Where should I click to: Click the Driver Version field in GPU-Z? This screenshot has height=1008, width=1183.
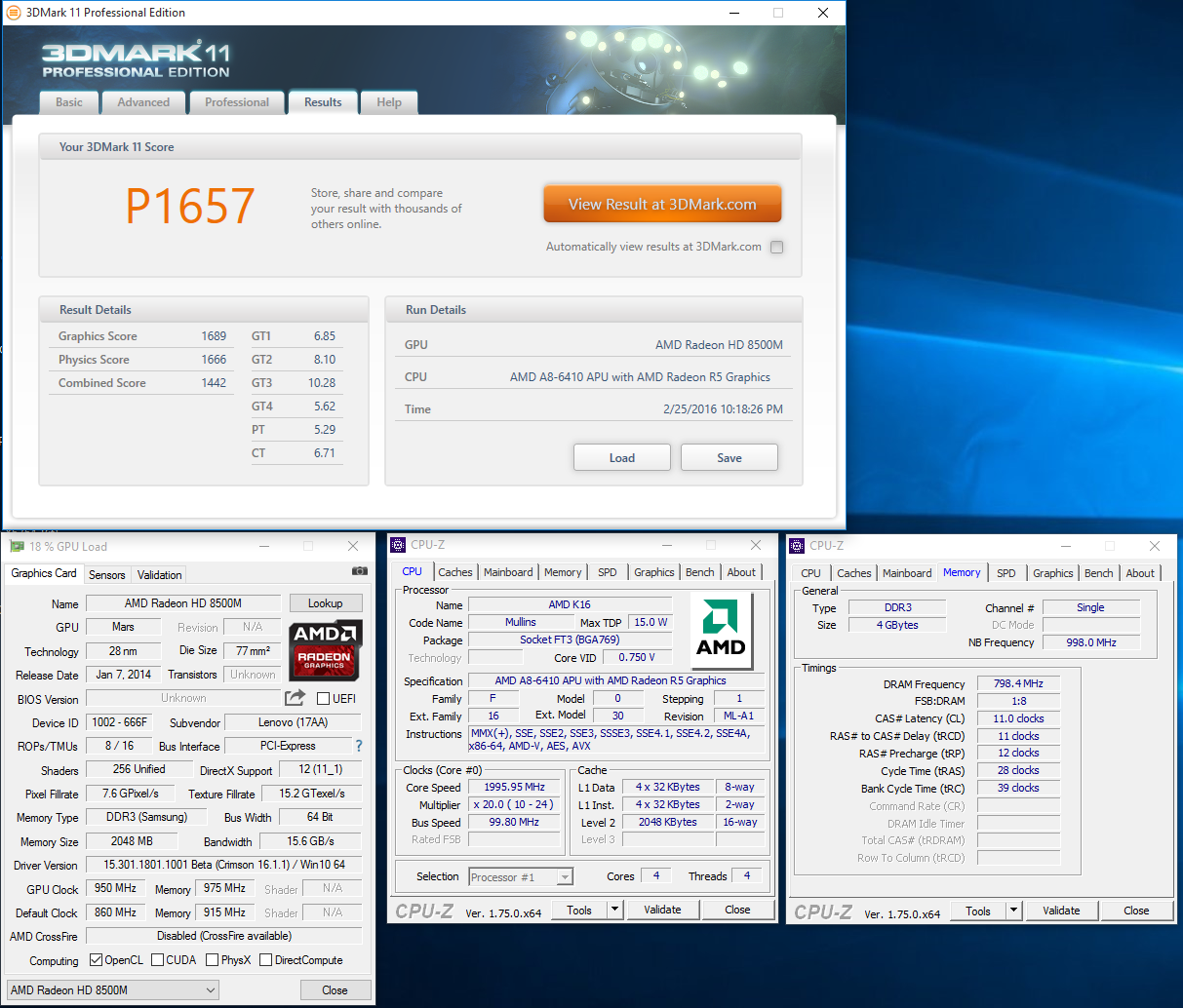coord(223,865)
